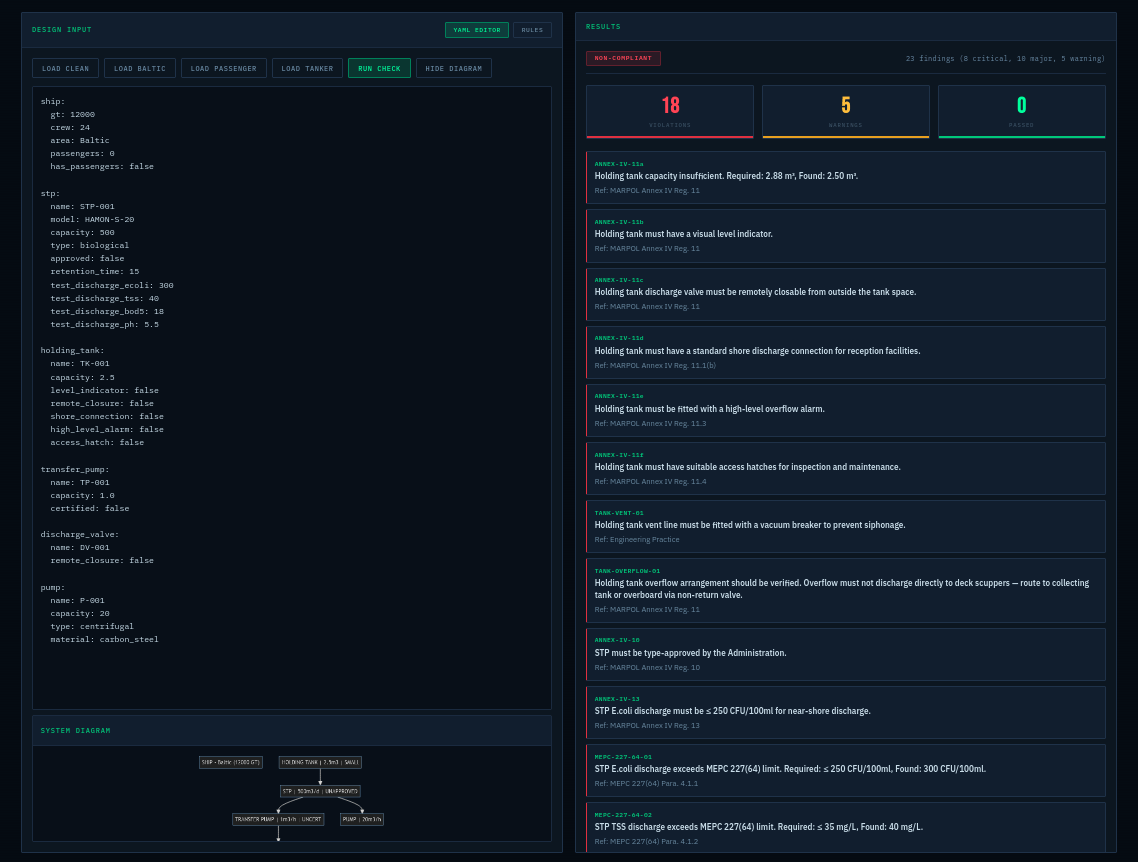Viewport: 1138px width, 862px height.
Task: Load the Baltic example
Action: click(x=139, y=68)
